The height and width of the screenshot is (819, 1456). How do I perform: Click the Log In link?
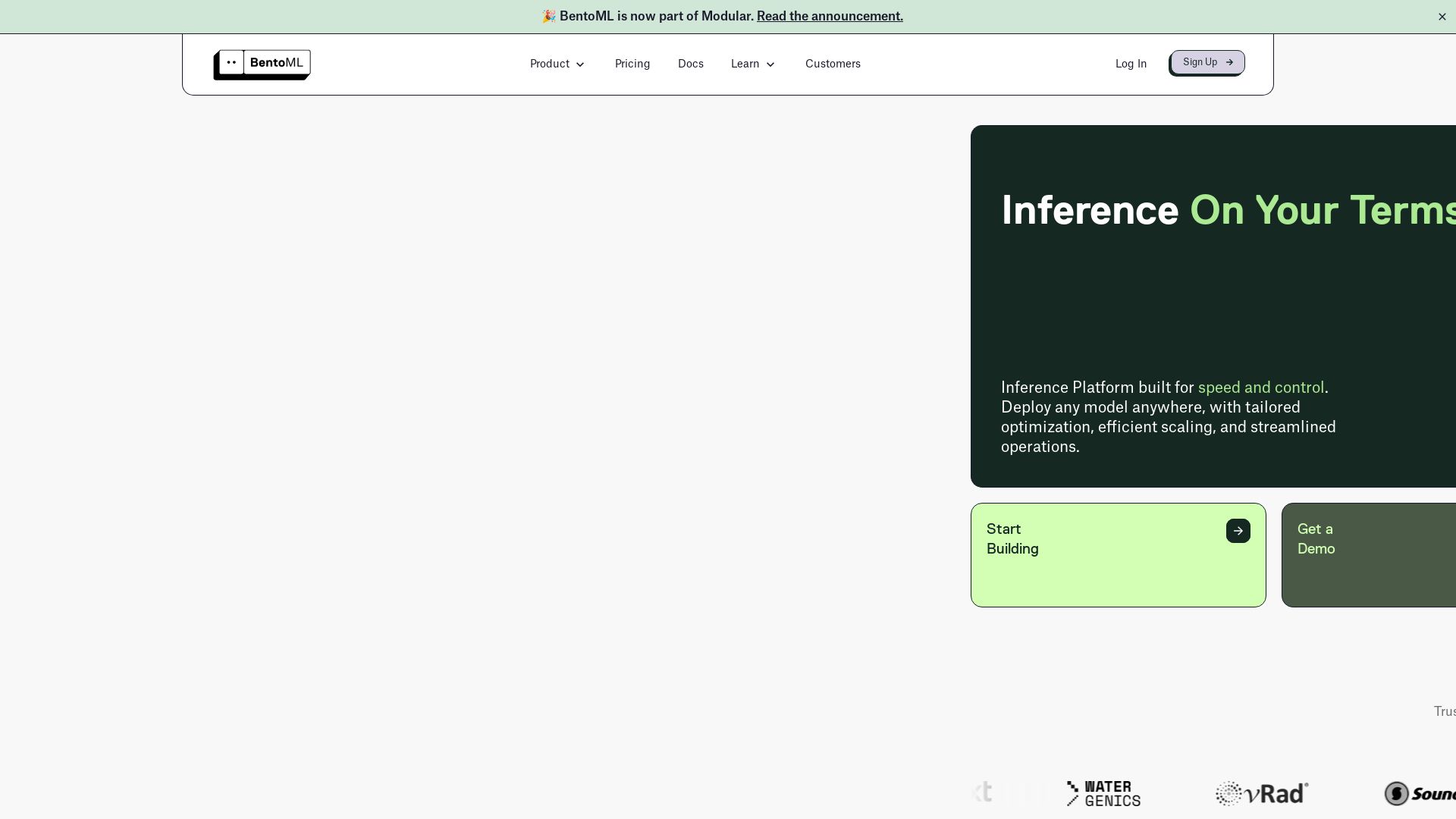point(1131,64)
